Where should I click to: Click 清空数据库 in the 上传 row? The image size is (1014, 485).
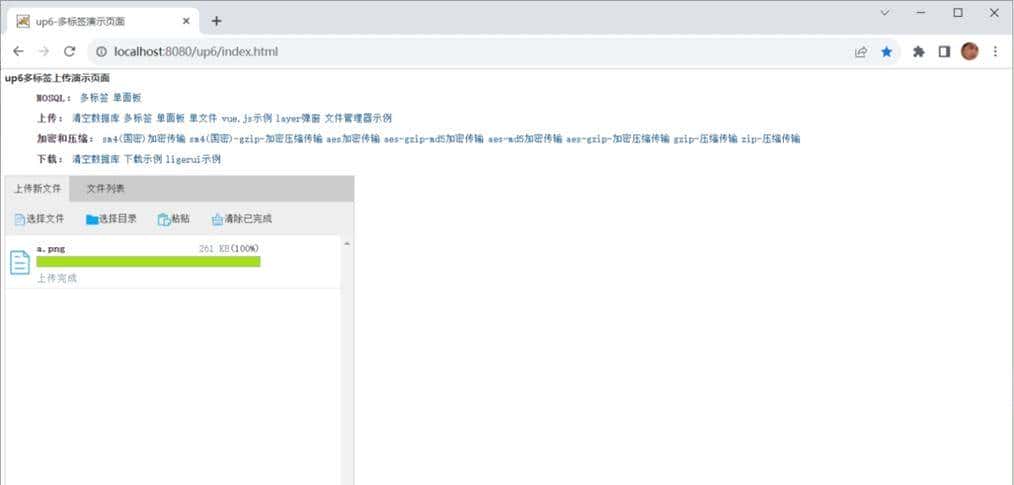click(96, 119)
